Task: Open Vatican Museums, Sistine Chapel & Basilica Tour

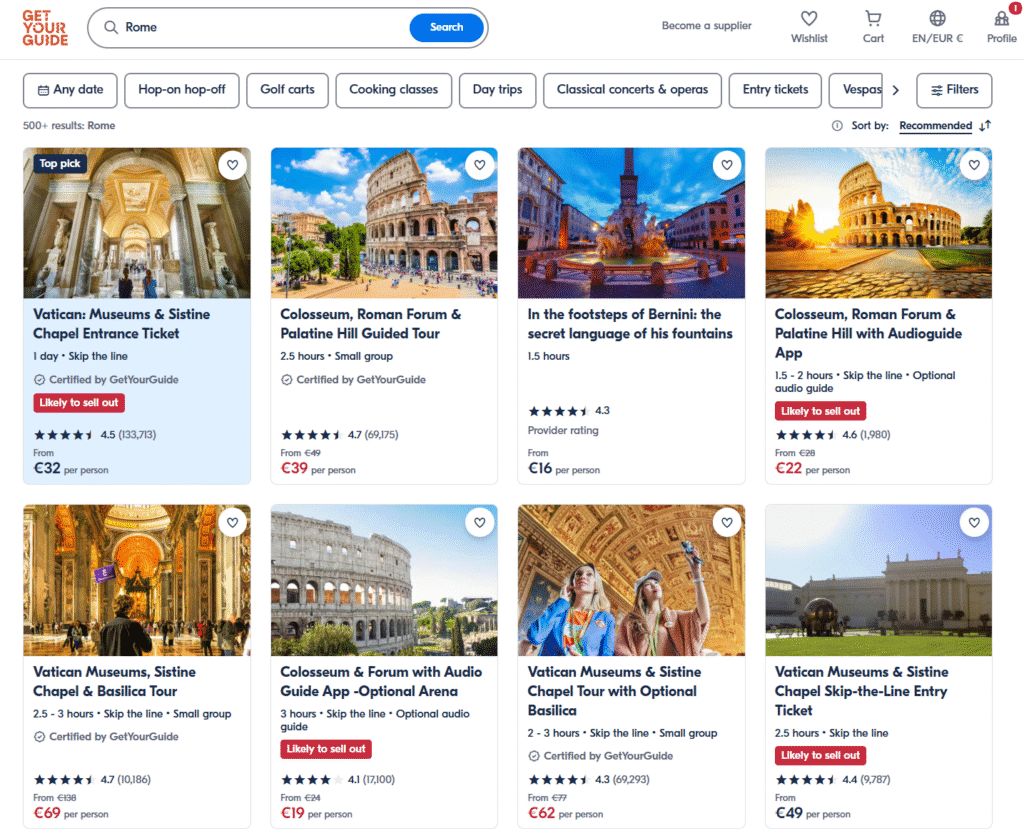Action: click(x=114, y=681)
